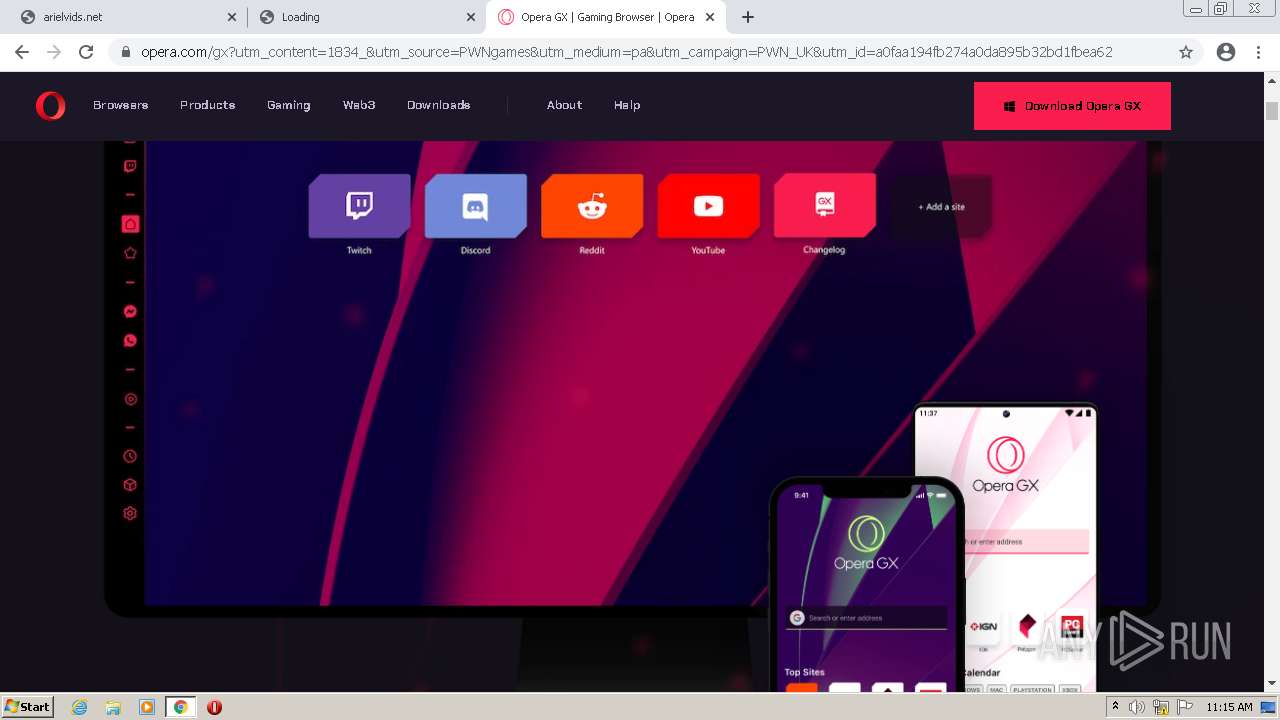1280x720 pixels.
Task: Close the Opera GX tab
Action: pos(710,17)
